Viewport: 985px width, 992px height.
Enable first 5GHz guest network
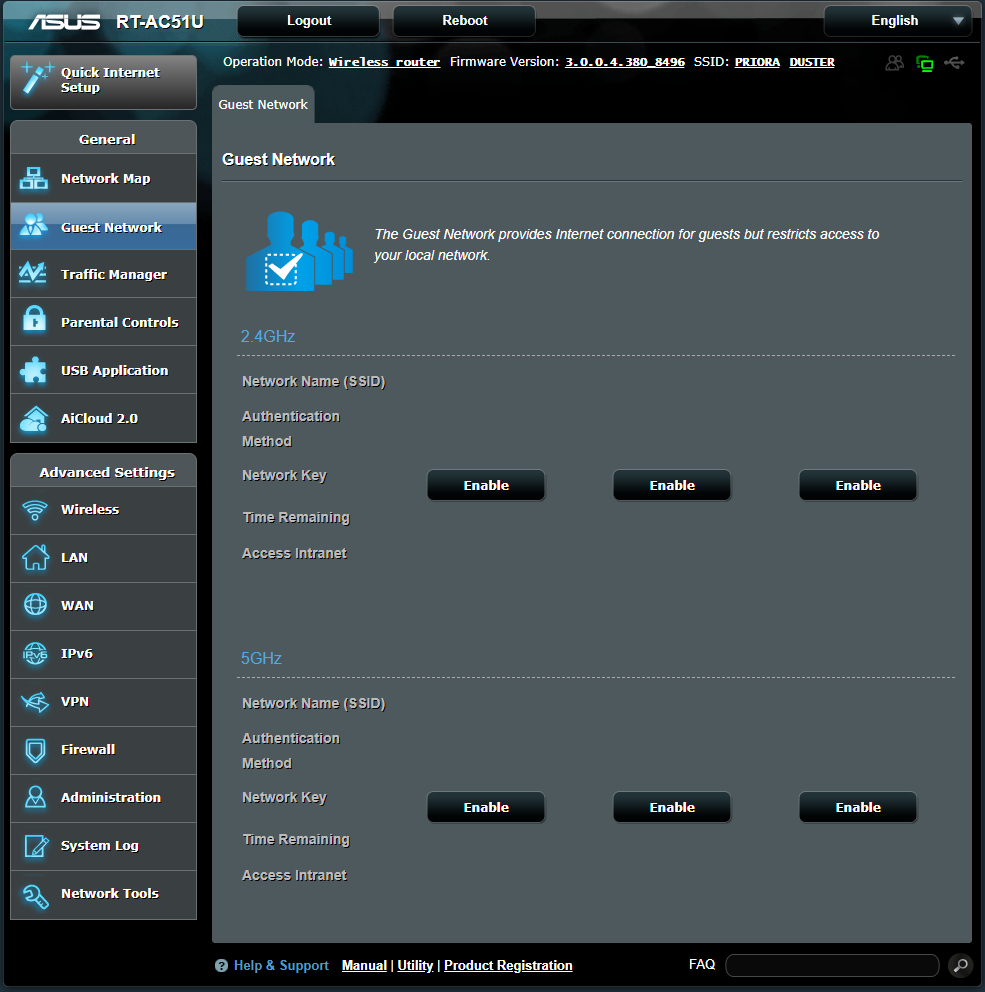(486, 807)
